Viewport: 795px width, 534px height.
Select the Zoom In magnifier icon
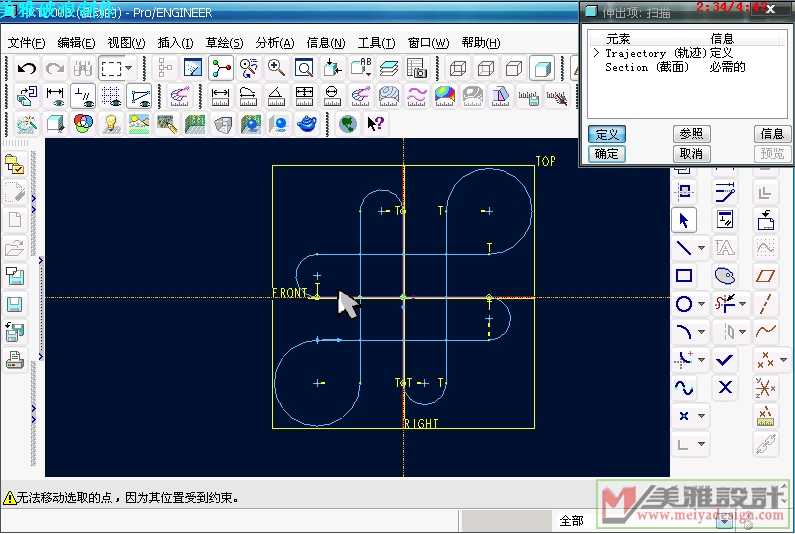pos(276,68)
